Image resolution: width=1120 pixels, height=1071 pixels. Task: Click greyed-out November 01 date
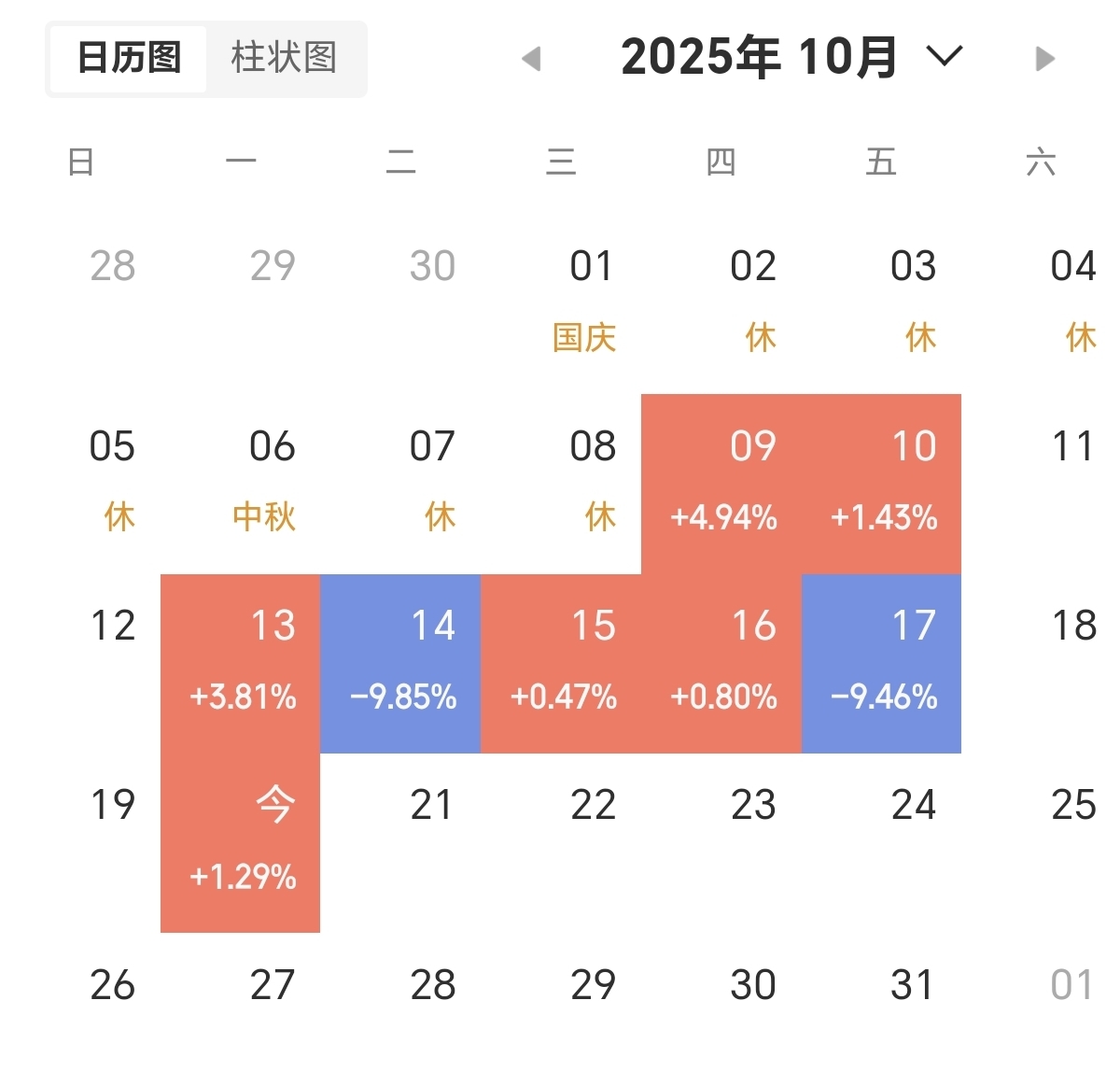pos(1071,984)
